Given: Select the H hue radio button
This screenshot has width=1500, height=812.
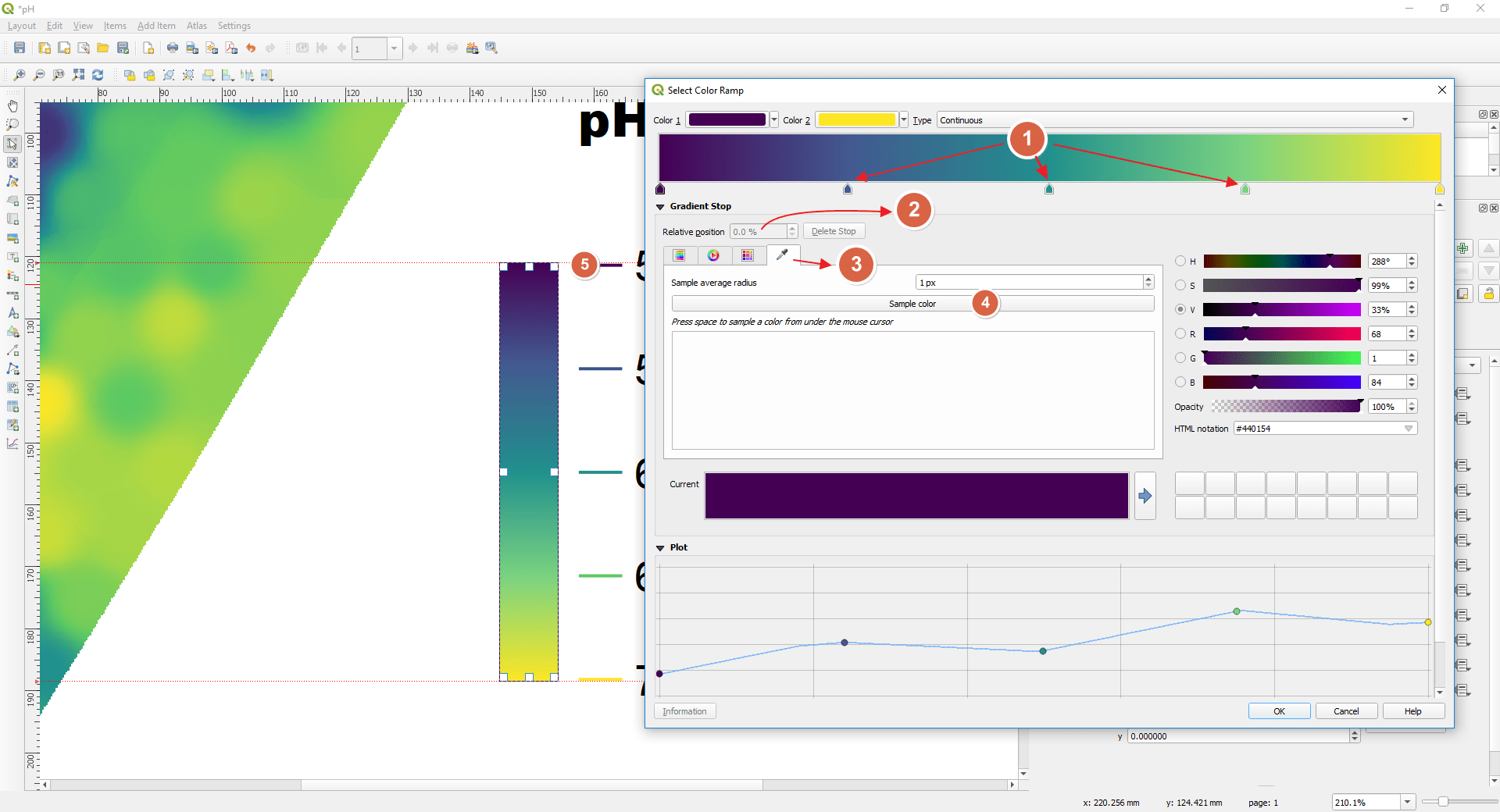Looking at the screenshot, I should (x=1180, y=261).
